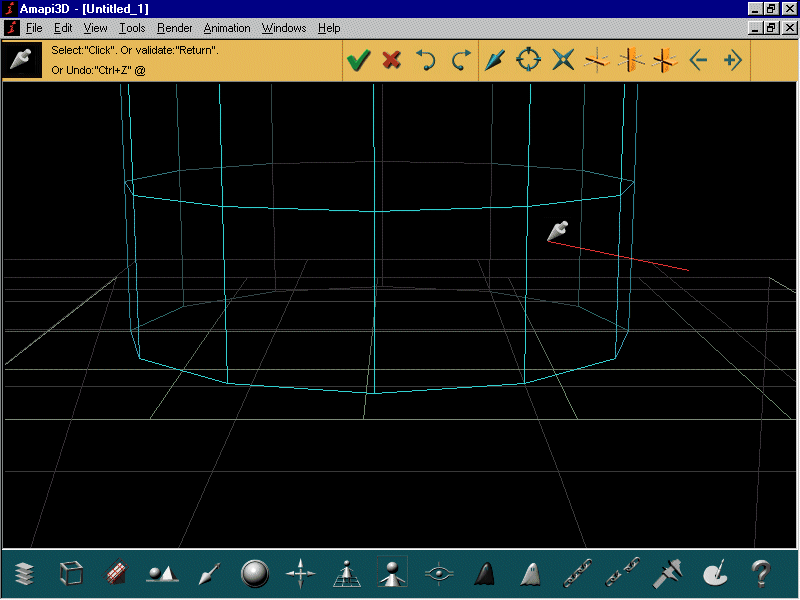Click the redo curved arrow icon
The width and height of the screenshot is (800, 600).
click(460, 61)
